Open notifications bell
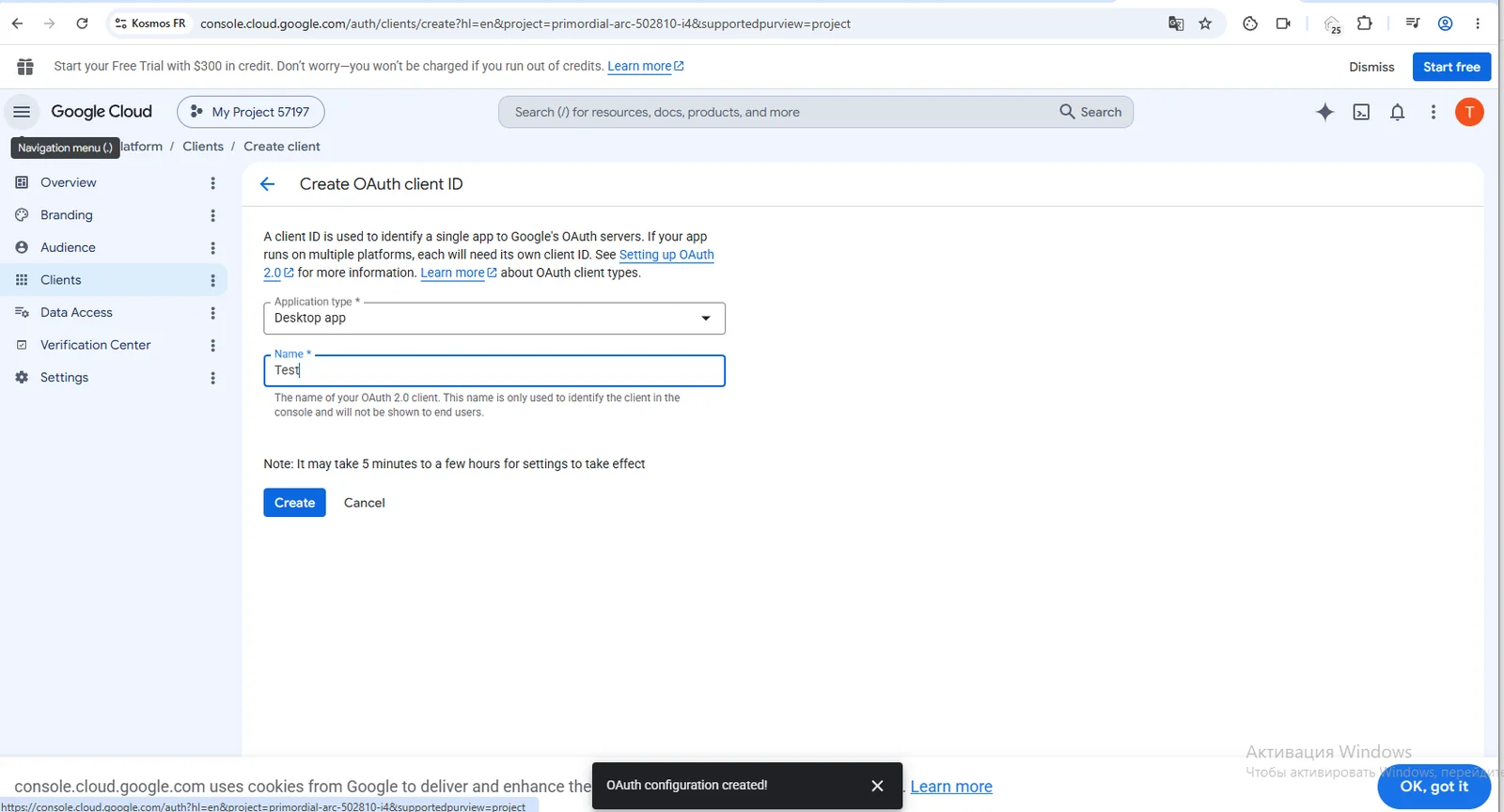The width and height of the screenshot is (1504, 812). 1398,112
